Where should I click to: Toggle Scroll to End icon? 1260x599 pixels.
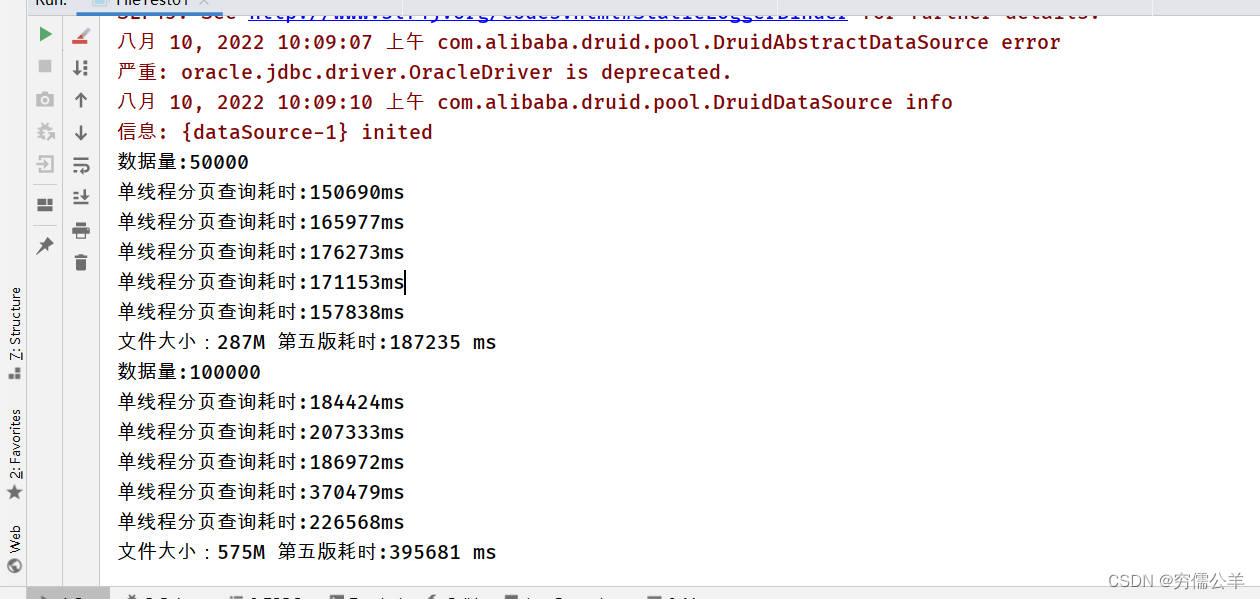click(x=81, y=198)
